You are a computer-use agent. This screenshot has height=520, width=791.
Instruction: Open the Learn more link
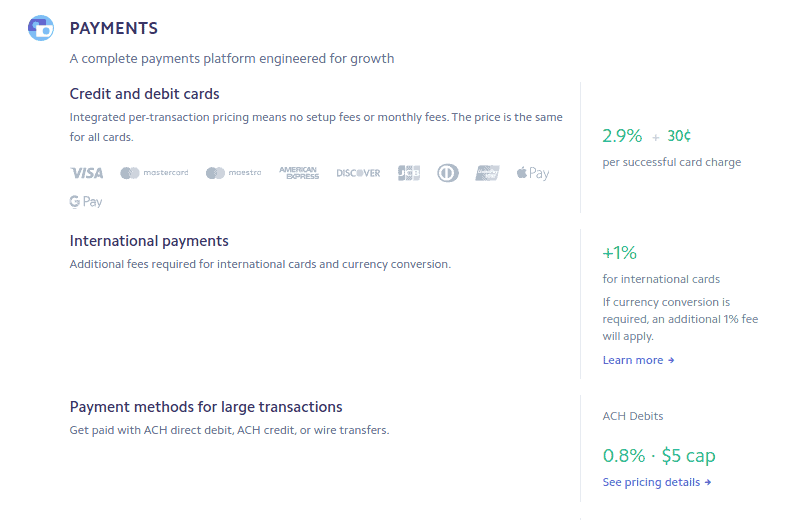[638, 360]
